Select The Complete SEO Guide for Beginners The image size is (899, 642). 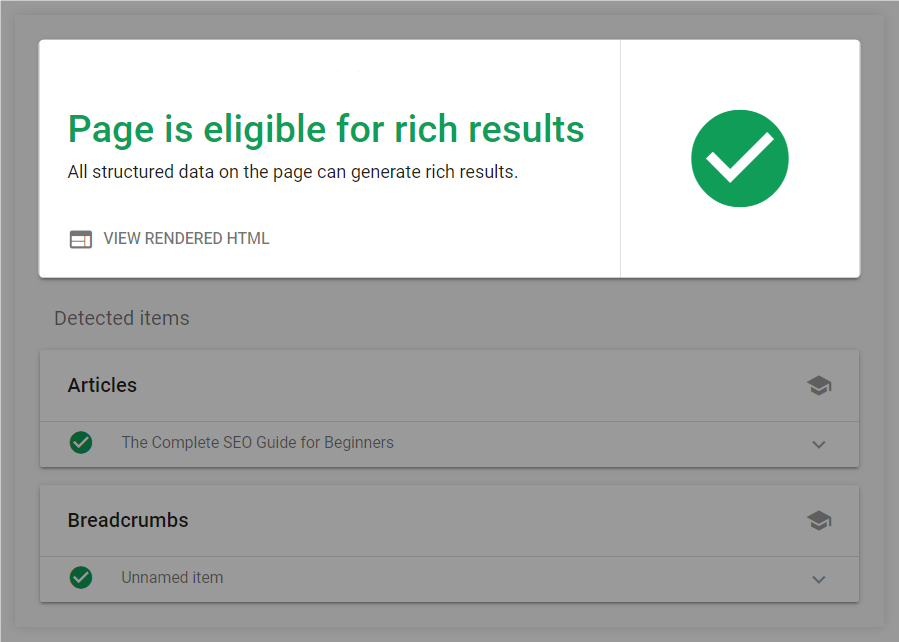257,443
